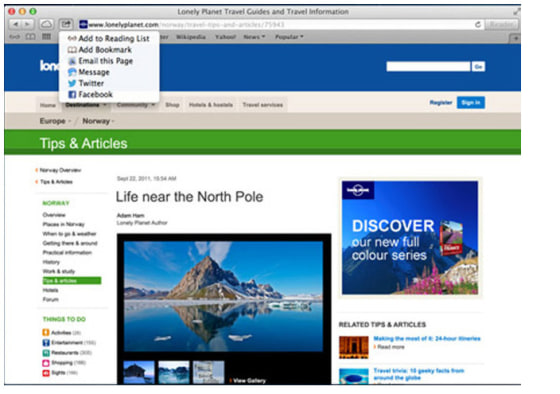Open Overview in Norway sidebar
Image resolution: width=560 pixels, height=394 pixels.
[54, 215]
